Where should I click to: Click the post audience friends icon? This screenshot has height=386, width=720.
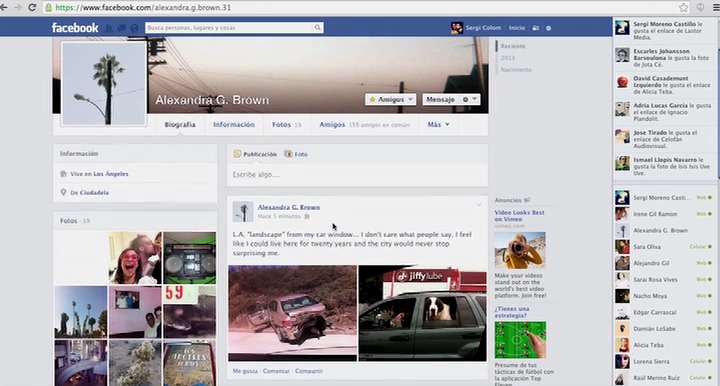point(307,216)
